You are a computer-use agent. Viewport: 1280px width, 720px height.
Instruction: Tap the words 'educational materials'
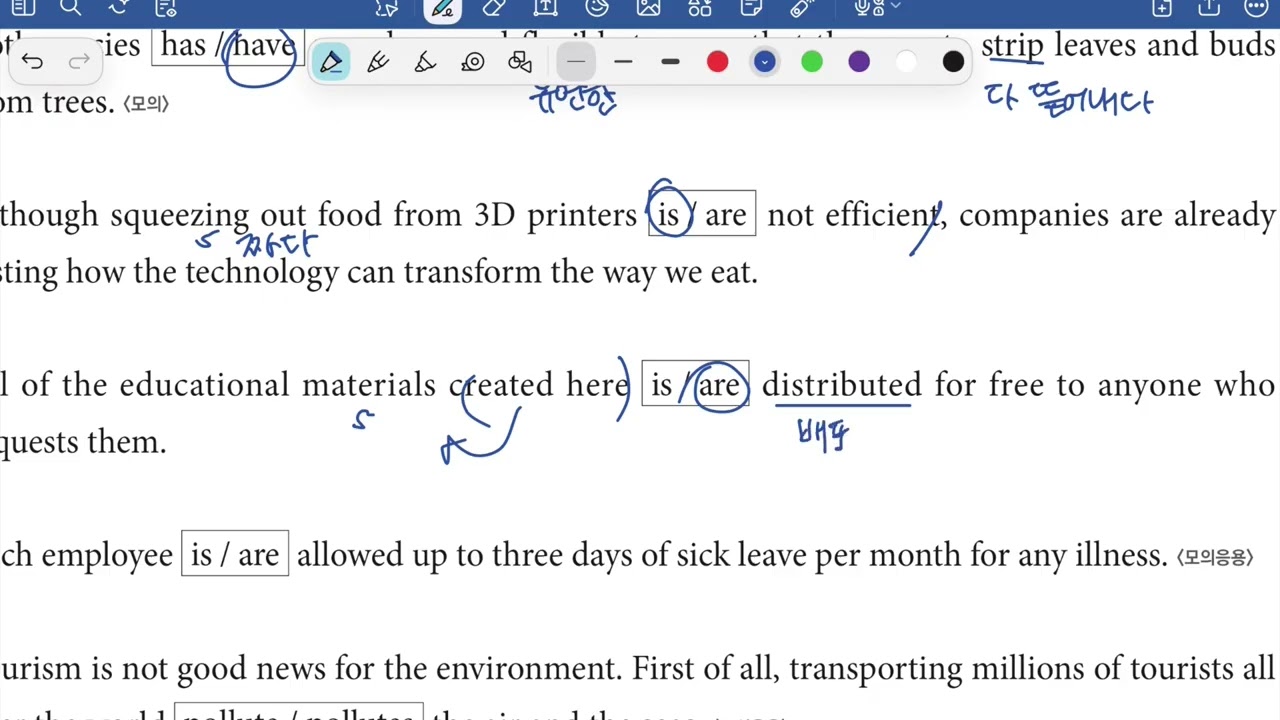[278, 385]
